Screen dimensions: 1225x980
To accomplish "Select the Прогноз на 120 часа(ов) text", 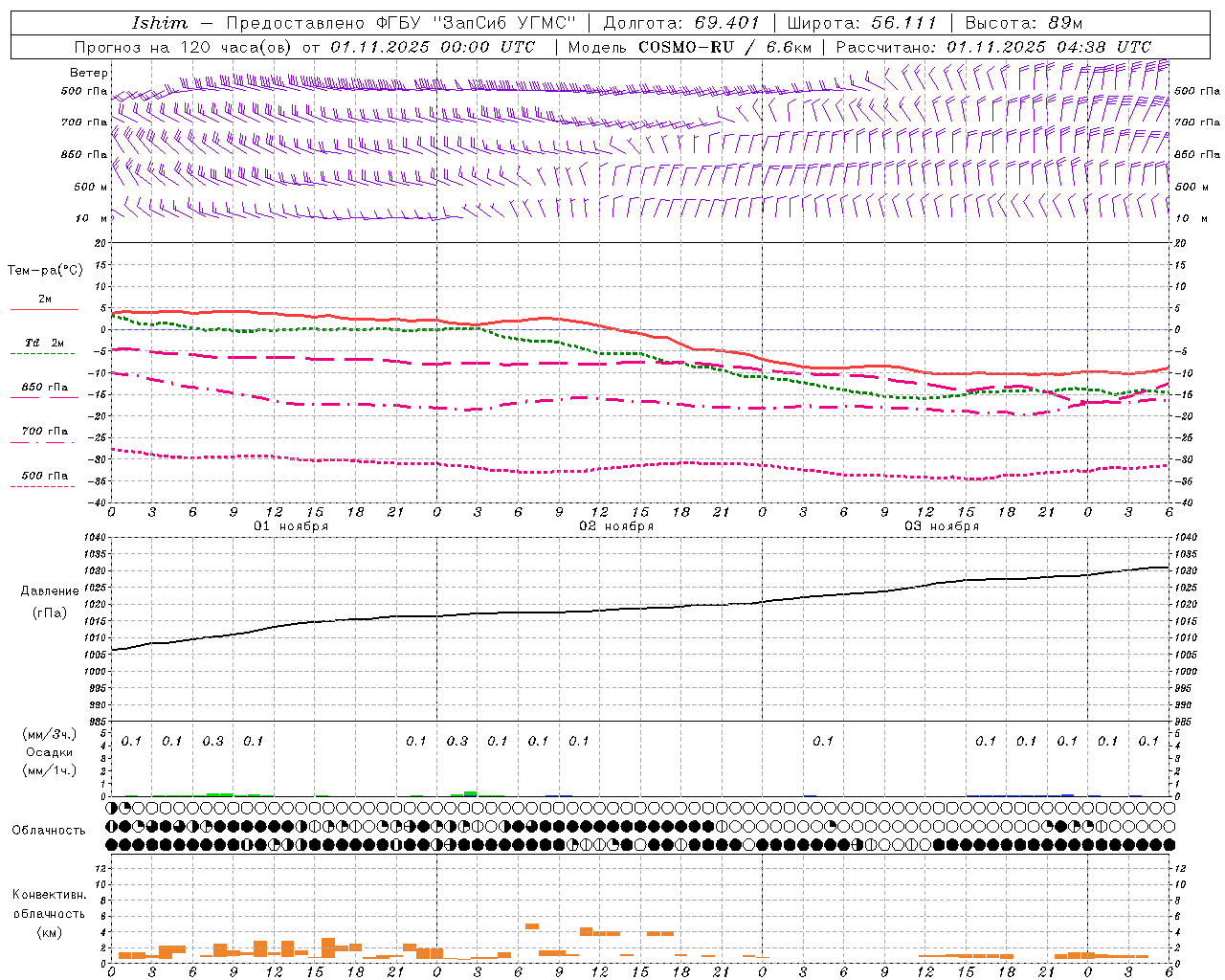I will [185, 47].
